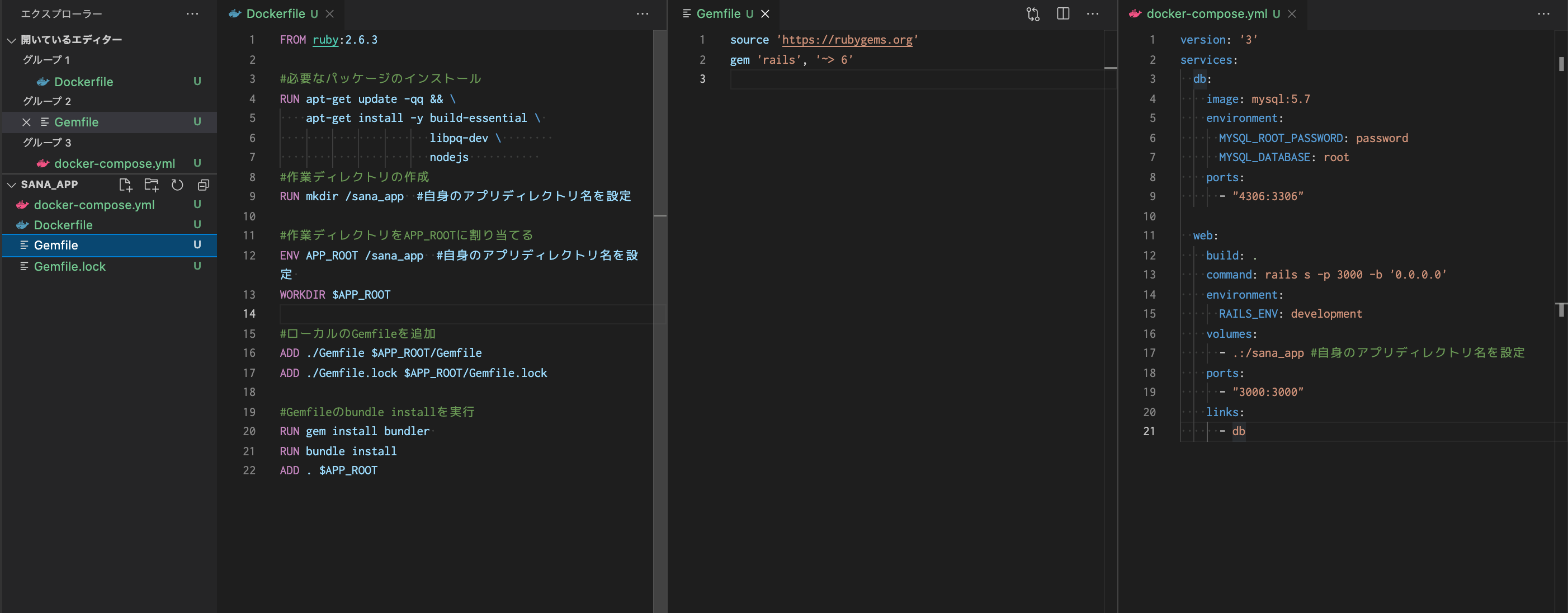Close Gemfile from the open editors list

[x=26, y=122]
